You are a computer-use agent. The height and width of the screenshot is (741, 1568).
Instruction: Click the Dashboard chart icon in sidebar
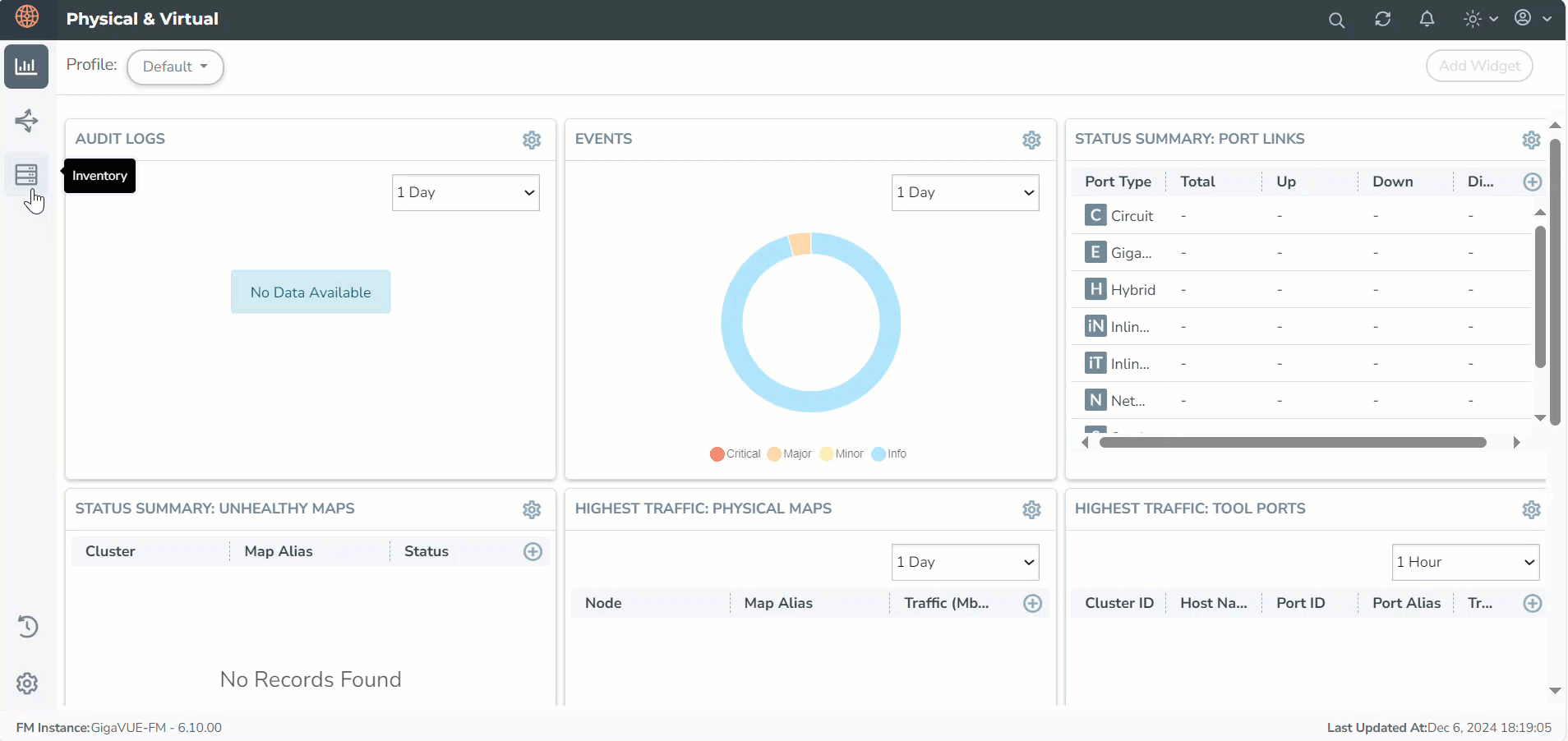point(26,67)
